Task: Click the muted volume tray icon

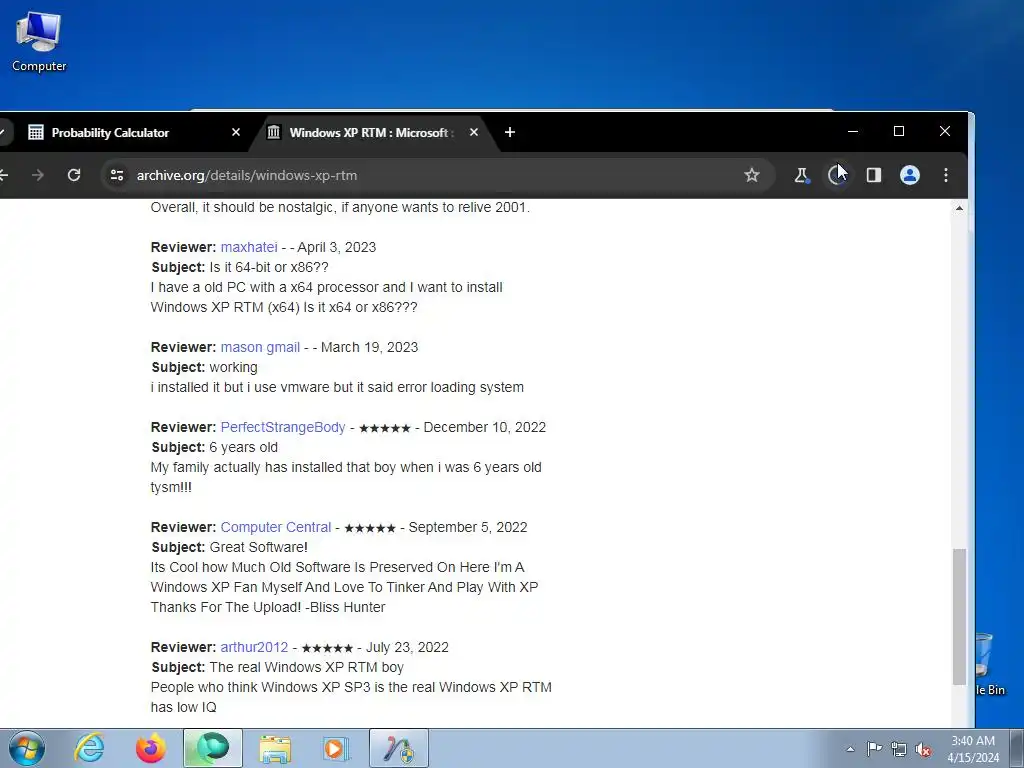Action: click(923, 749)
